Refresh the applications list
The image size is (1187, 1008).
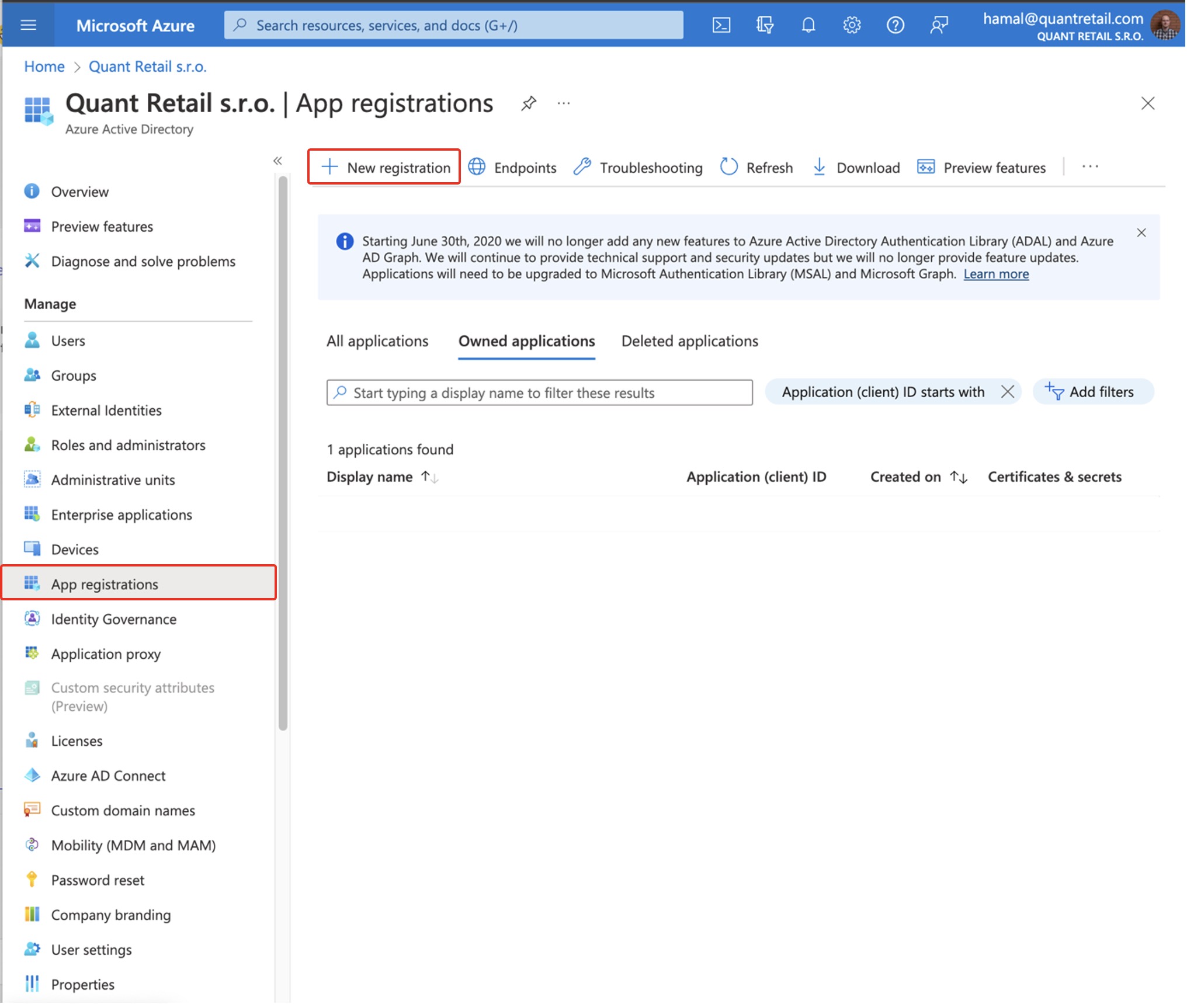point(757,168)
